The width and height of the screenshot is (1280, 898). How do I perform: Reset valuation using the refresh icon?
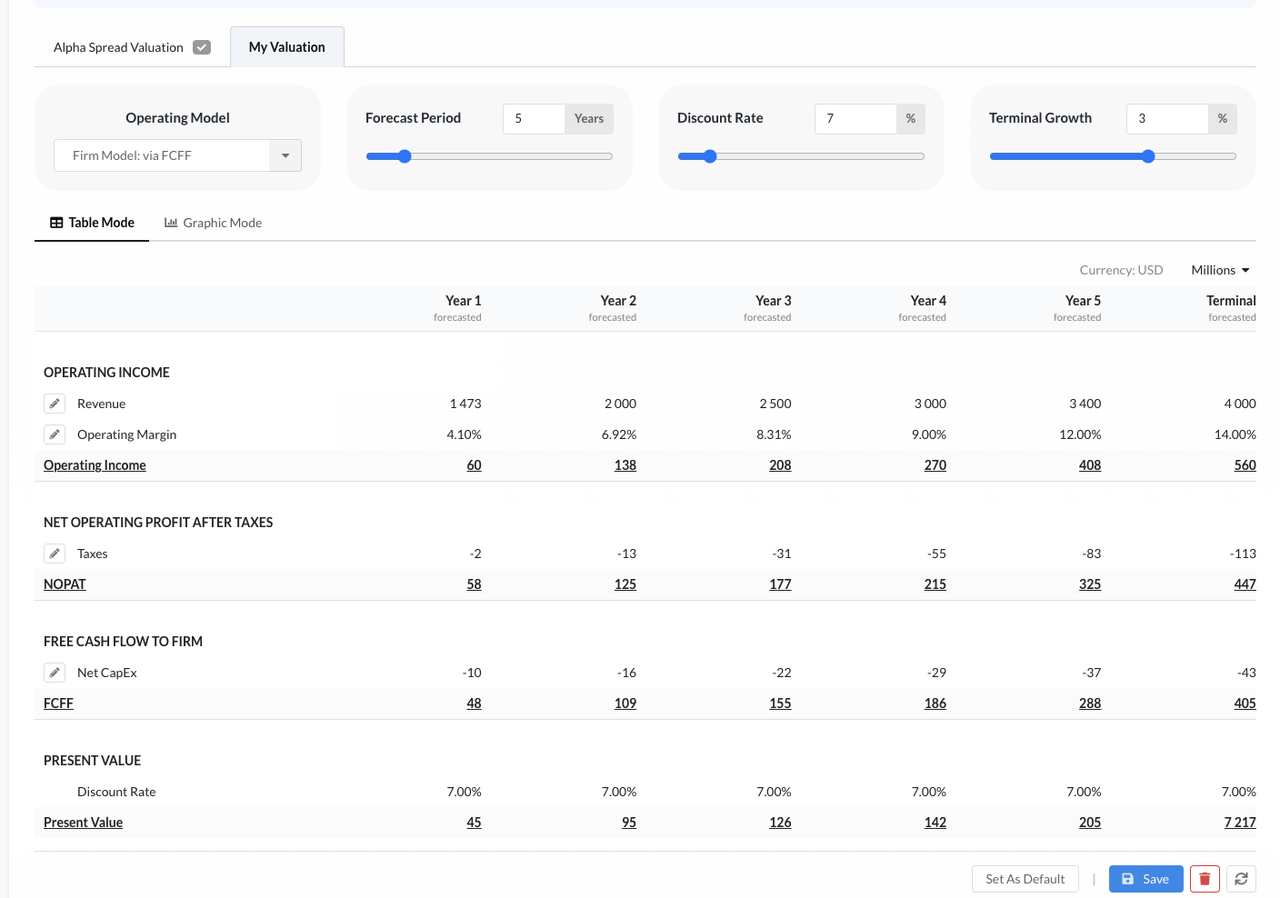1241,878
